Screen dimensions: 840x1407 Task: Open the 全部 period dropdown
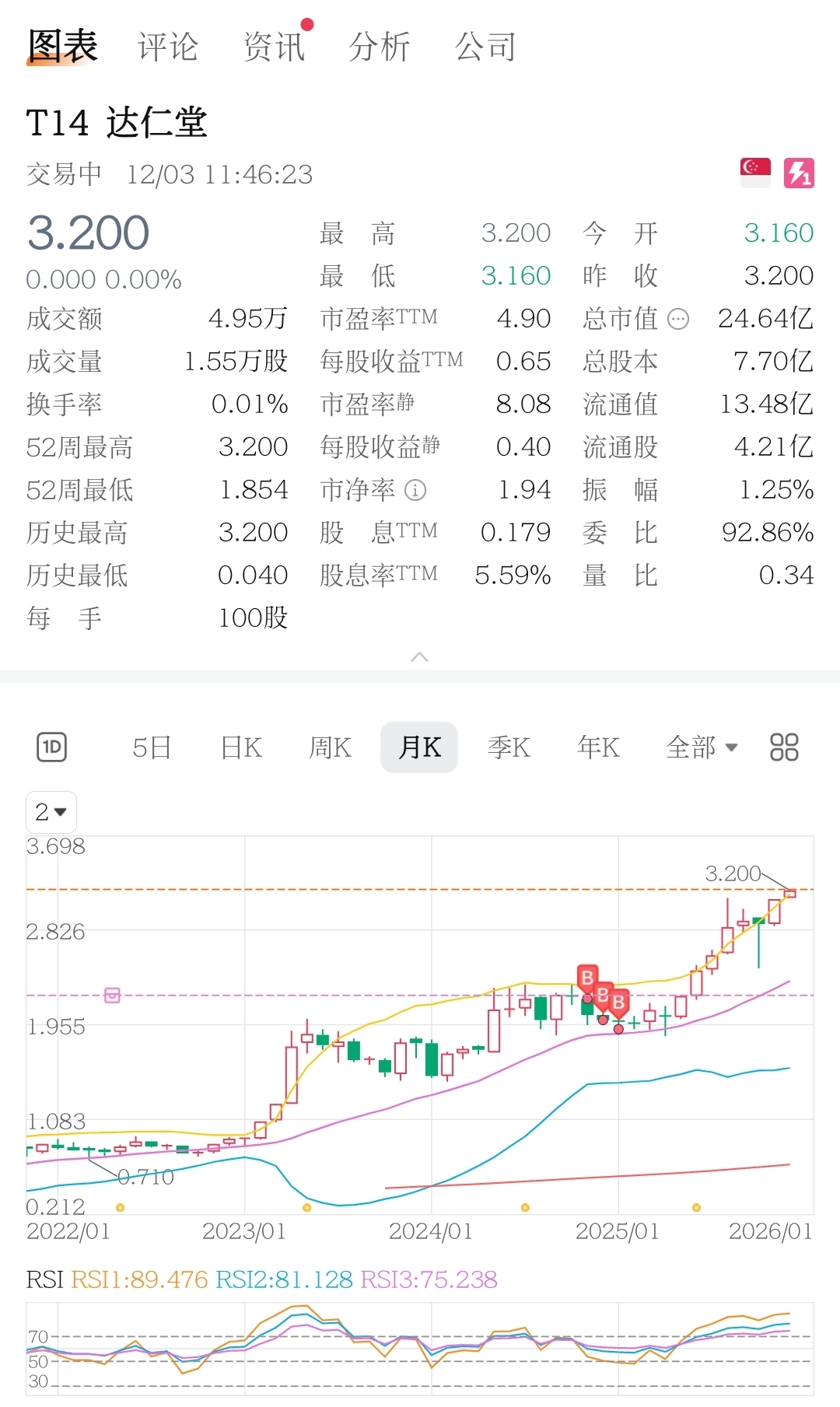coord(702,747)
